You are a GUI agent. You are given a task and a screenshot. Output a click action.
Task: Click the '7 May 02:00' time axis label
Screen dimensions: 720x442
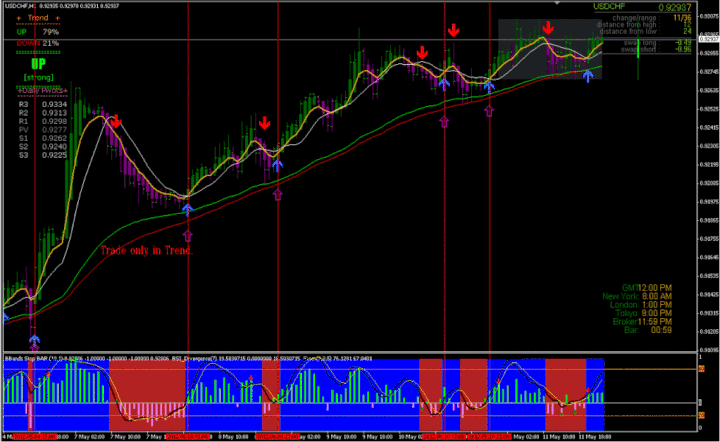90,437
